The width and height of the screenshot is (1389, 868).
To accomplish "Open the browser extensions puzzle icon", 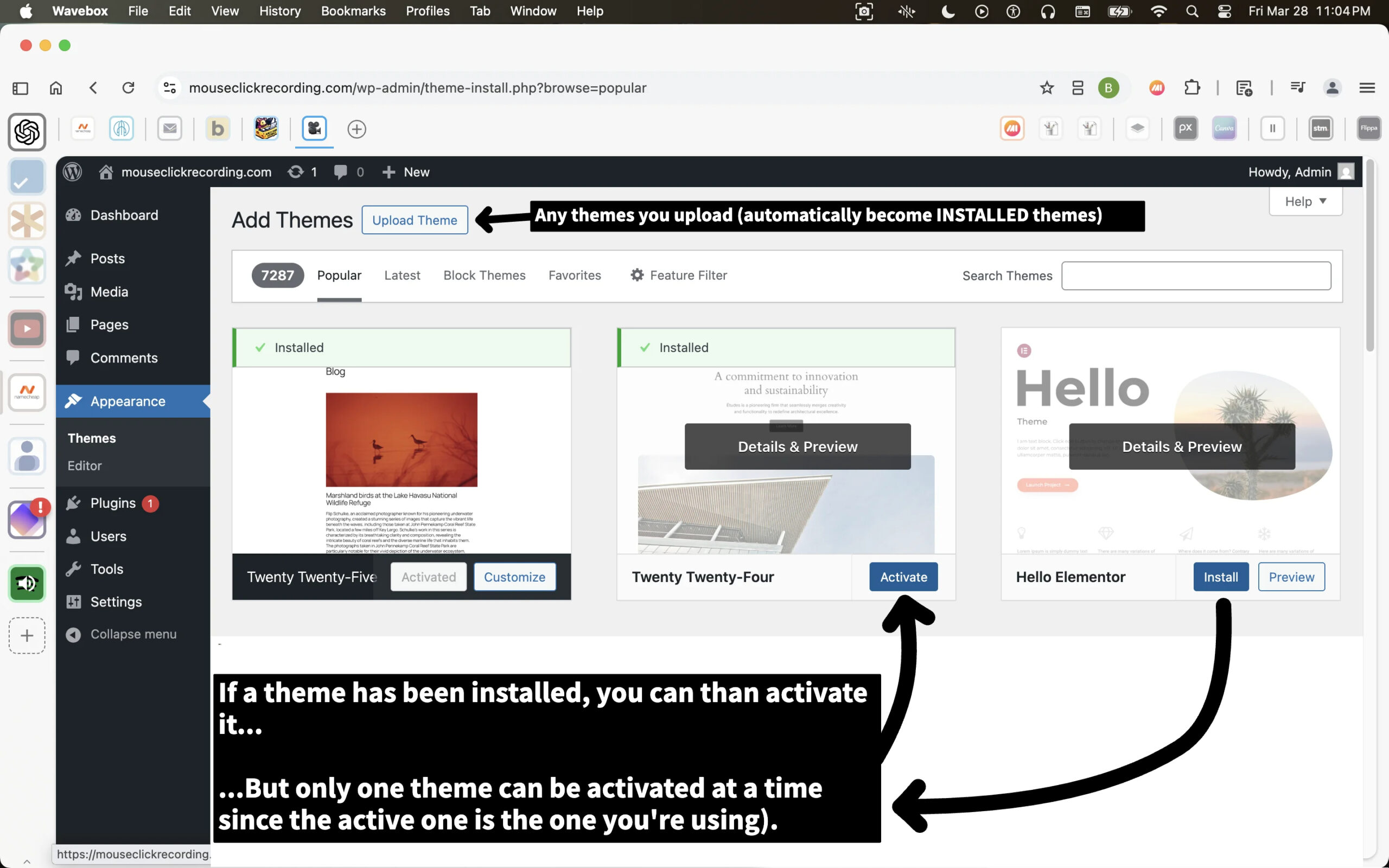I will [x=1192, y=88].
